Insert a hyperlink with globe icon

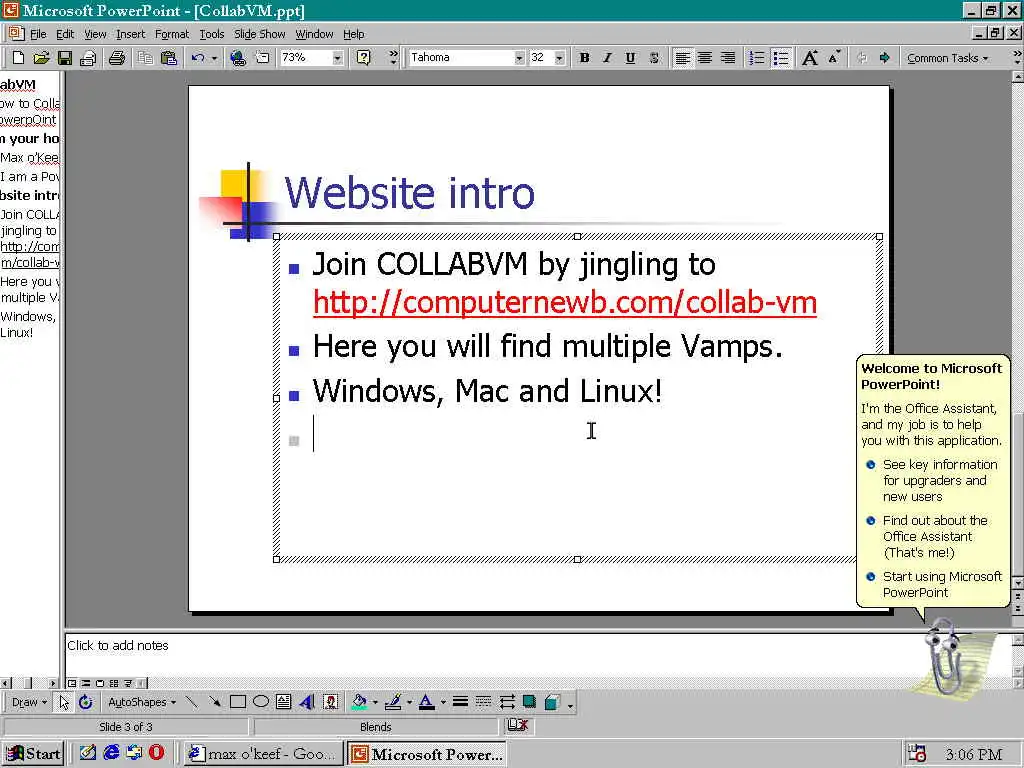(x=238, y=58)
